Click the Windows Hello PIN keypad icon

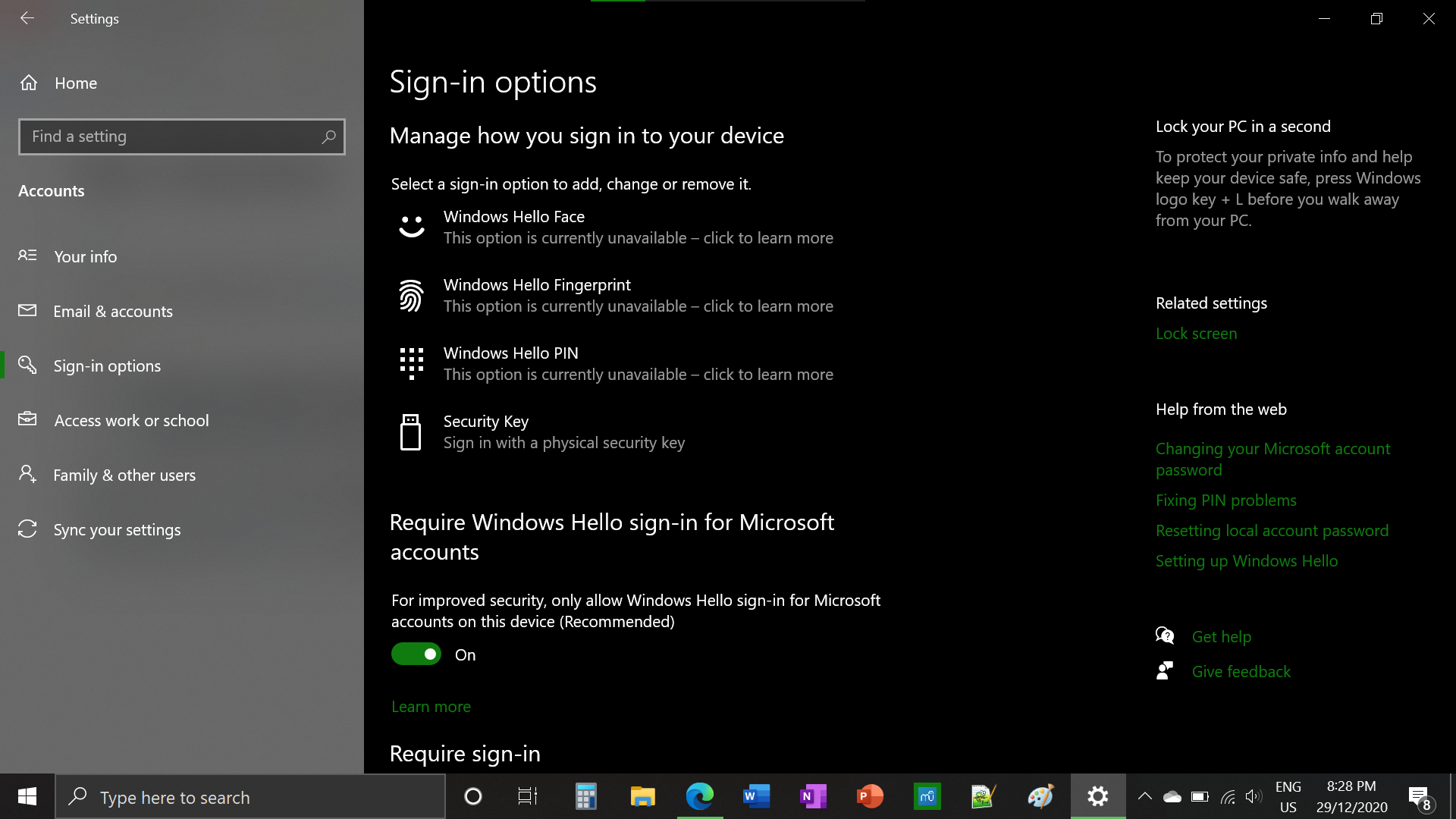(411, 363)
